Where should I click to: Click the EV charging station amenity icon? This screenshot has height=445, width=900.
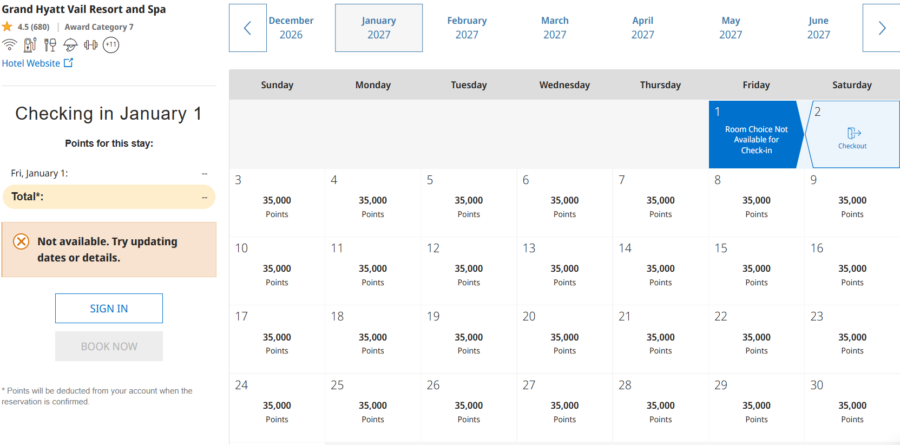[x=30, y=45]
